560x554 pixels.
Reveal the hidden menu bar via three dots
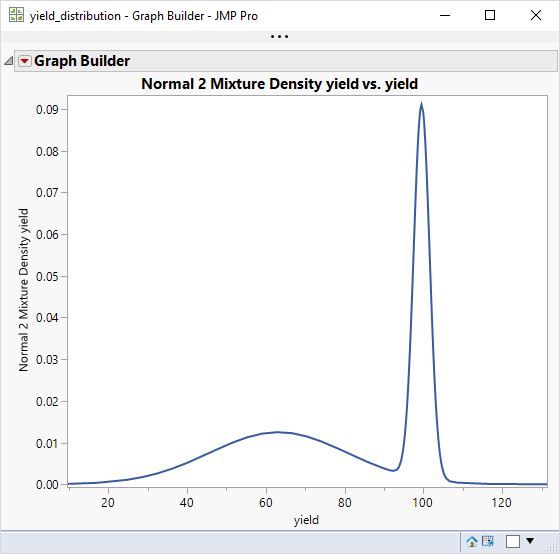click(279, 36)
